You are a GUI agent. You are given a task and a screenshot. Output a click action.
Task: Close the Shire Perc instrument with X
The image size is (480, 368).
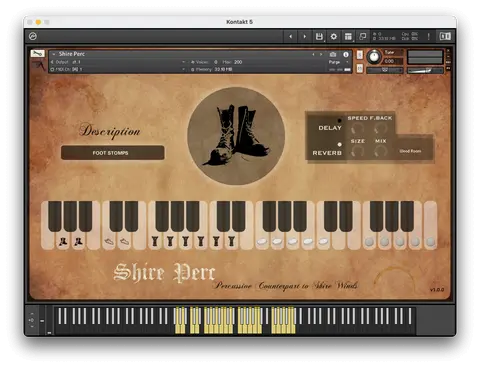pos(448,51)
